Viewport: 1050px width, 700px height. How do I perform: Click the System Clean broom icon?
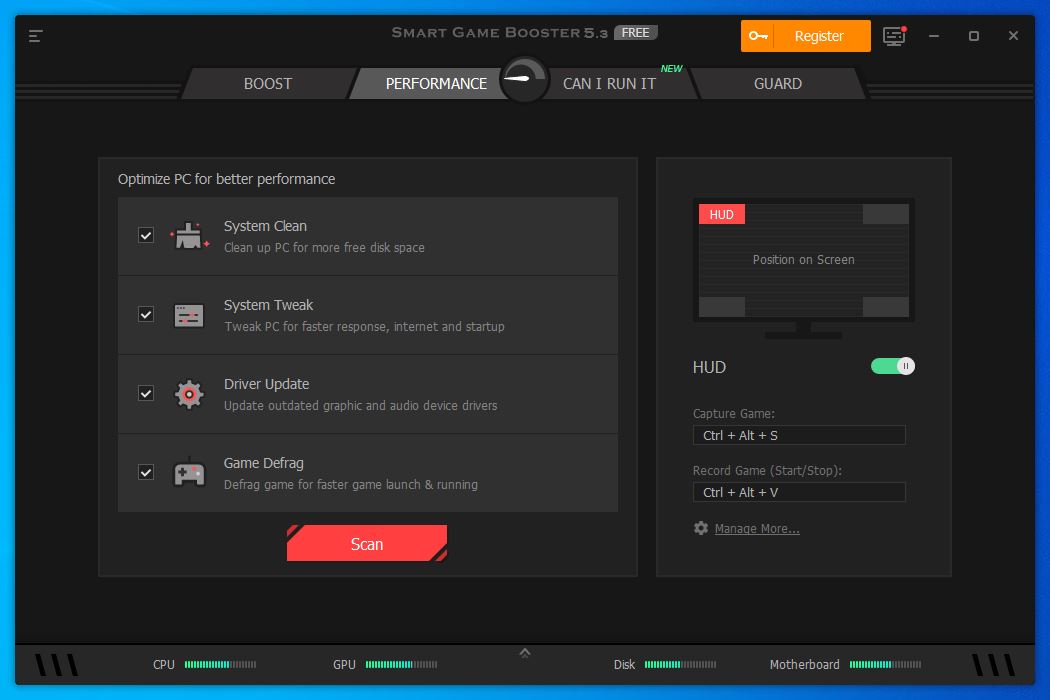click(190, 236)
